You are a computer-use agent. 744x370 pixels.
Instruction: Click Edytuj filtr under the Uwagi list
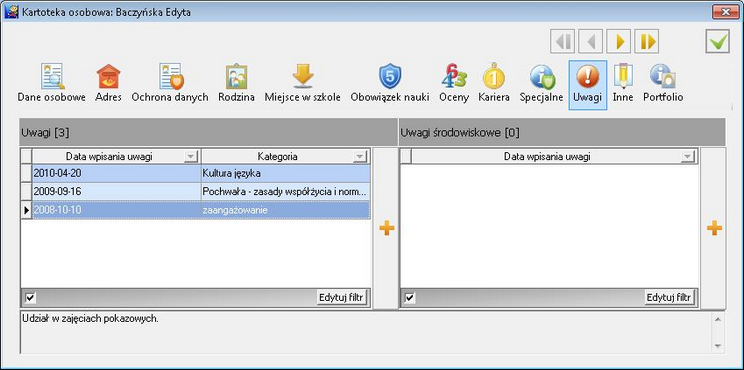[342, 298]
